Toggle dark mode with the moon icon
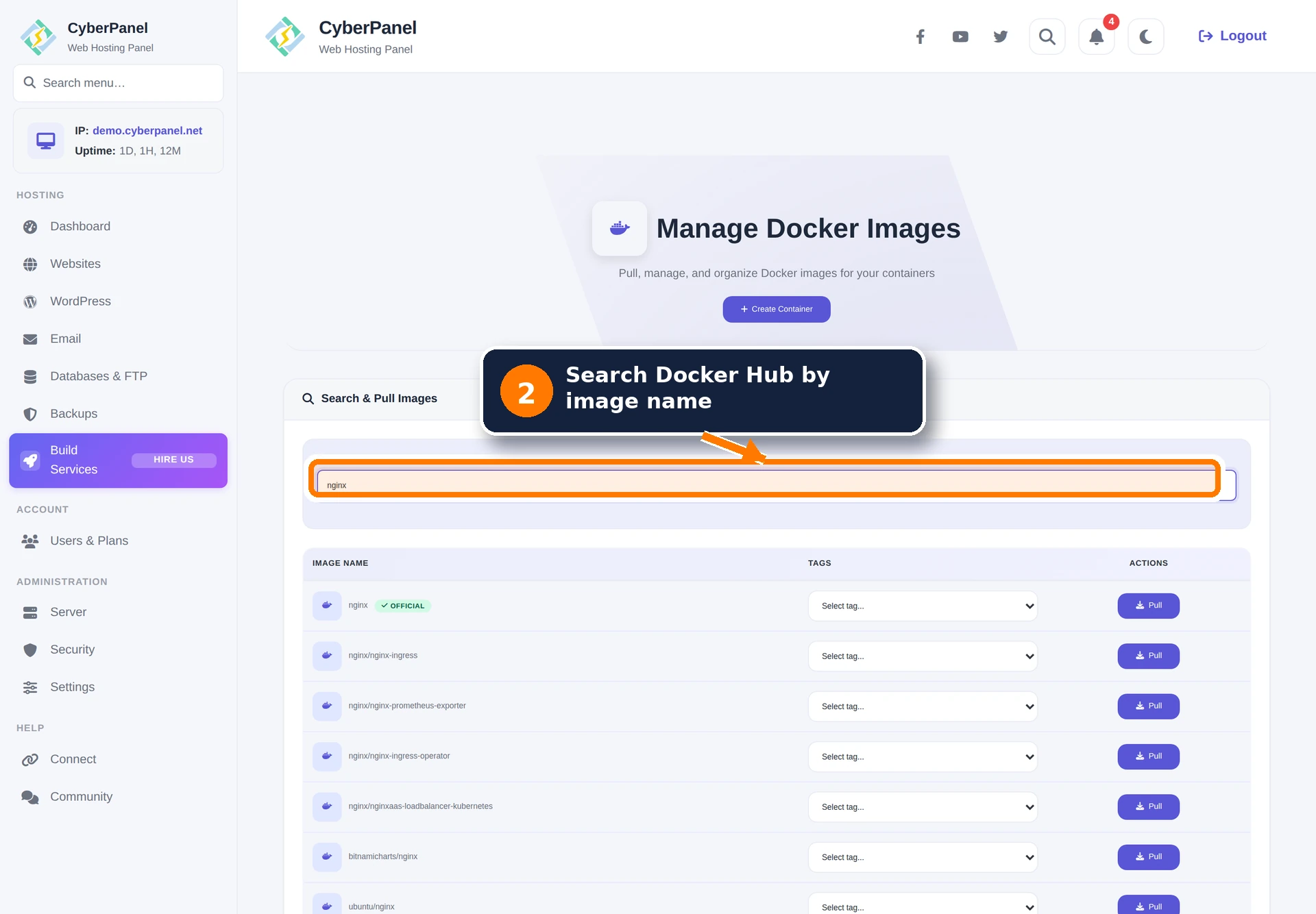 pos(1146,36)
